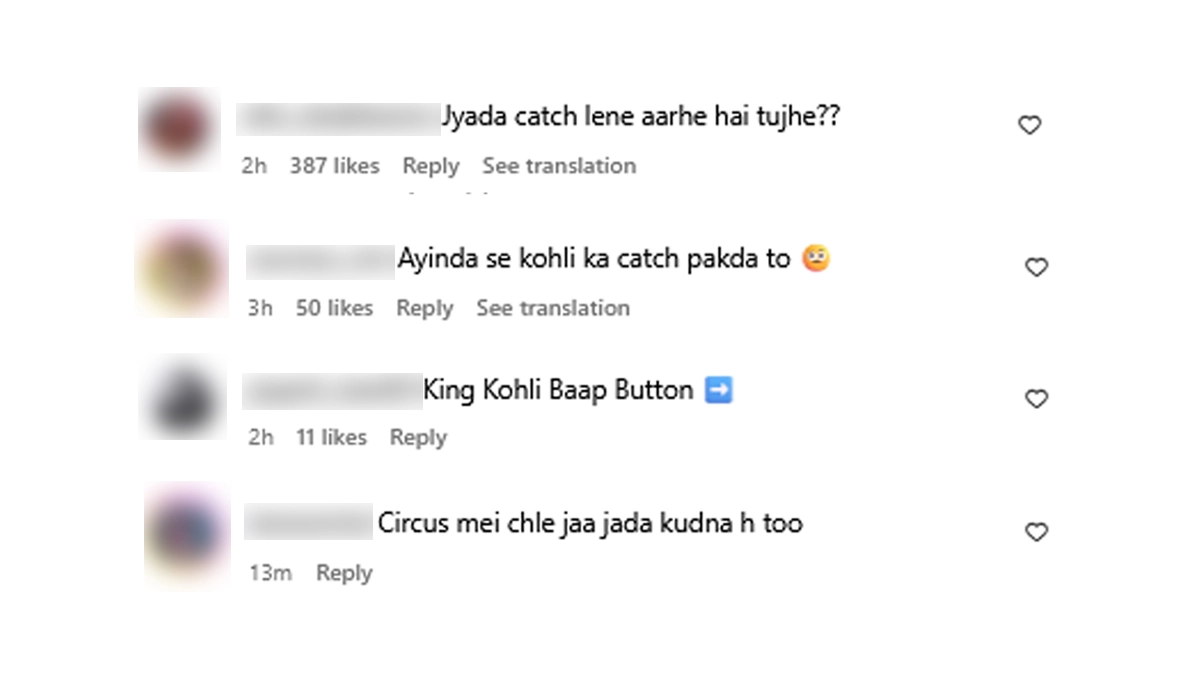Open username before 'King Kohli Baap Button'
The image size is (1200, 675).
coord(333,391)
